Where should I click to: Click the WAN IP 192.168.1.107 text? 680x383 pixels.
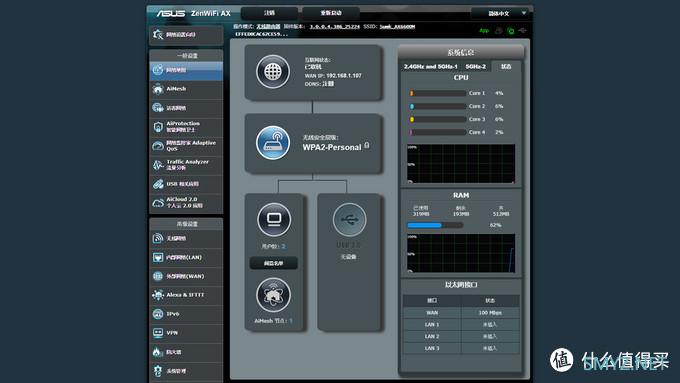point(344,75)
